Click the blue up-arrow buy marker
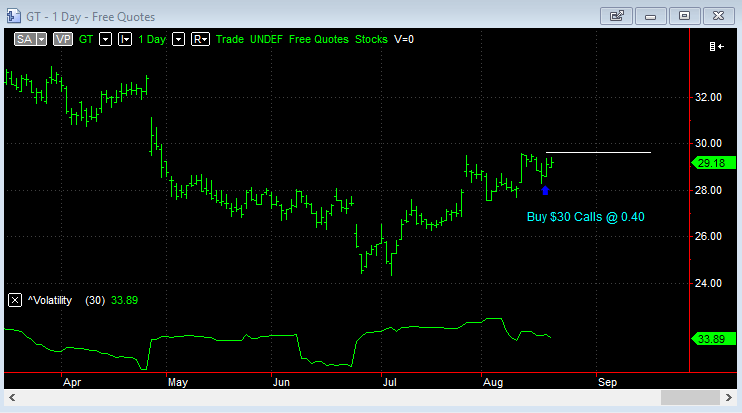The height and width of the screenshot is (413, 742). point(545,191)
